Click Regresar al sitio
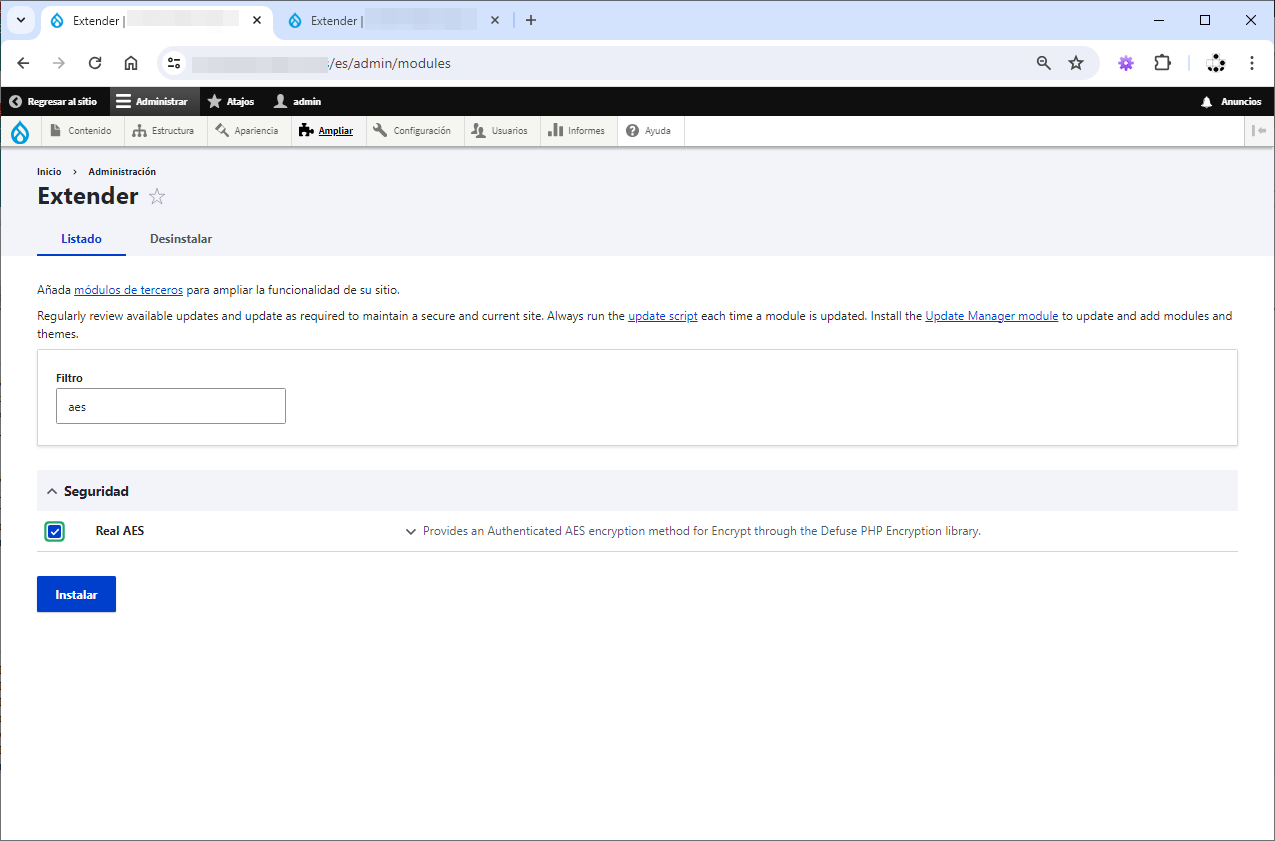1275x841 pixels. pos(54,102)
